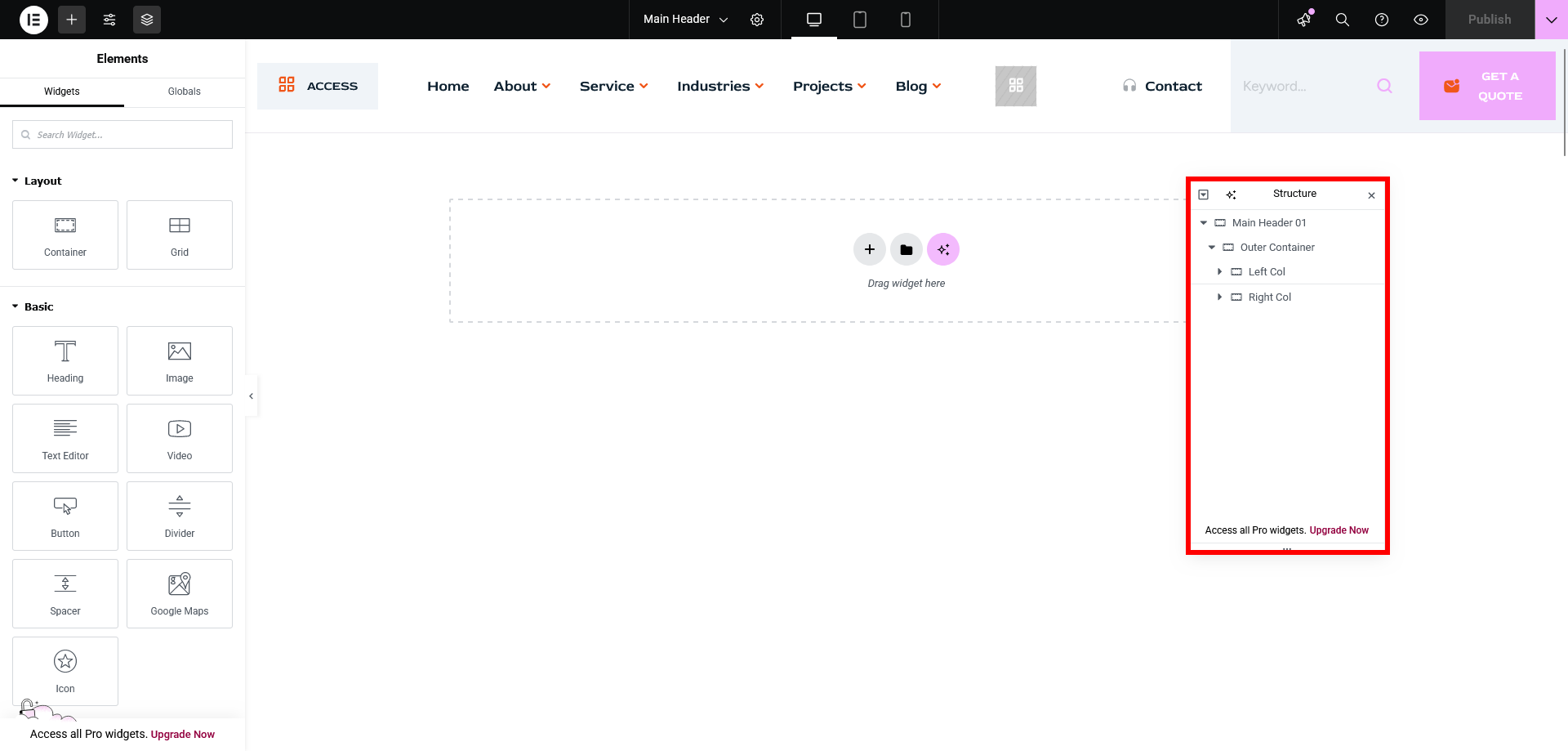Switch to the Globals tab
Viewport: 1568px width, 751px height.
tap(184, 92)
